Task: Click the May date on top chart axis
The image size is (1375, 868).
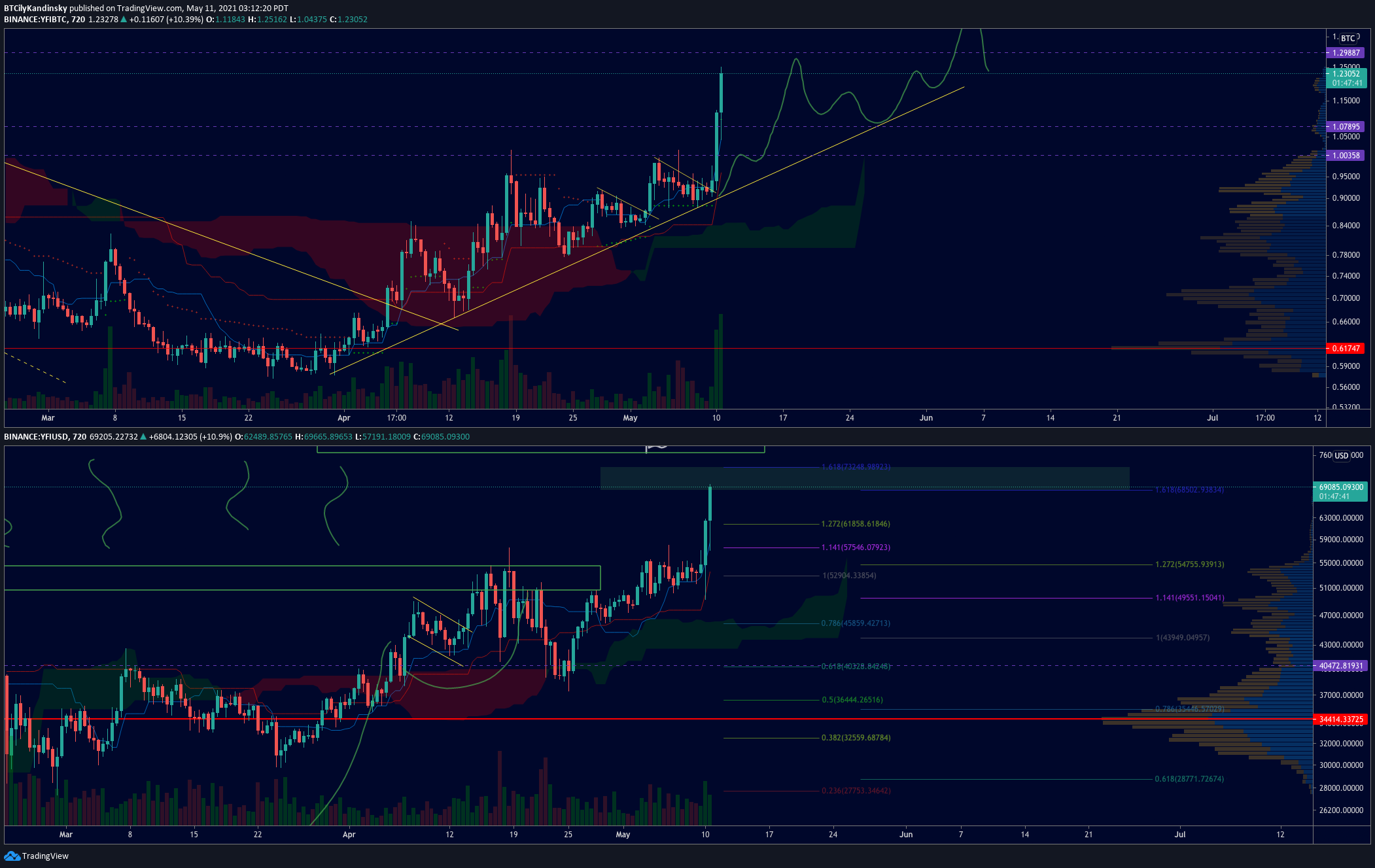Action: click(630, 418)
